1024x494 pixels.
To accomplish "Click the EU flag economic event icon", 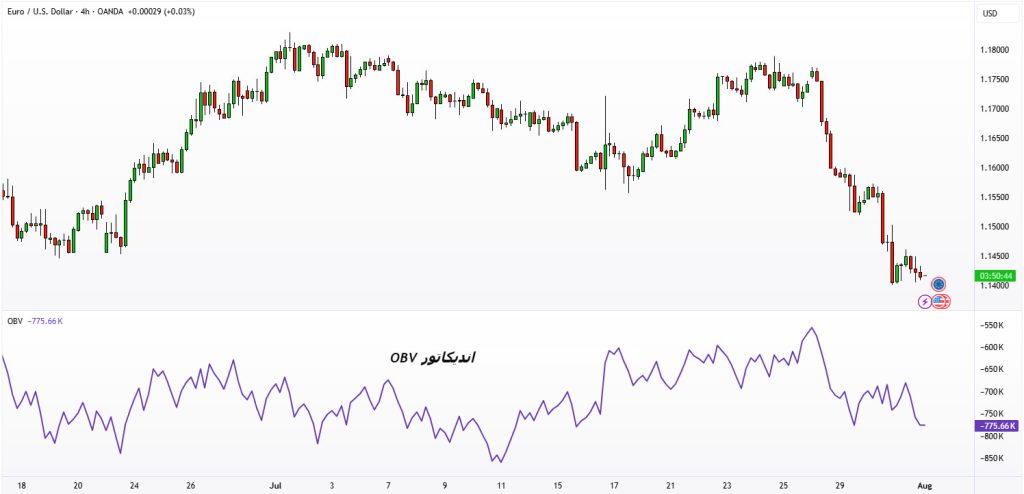I will tap(938, 284).
